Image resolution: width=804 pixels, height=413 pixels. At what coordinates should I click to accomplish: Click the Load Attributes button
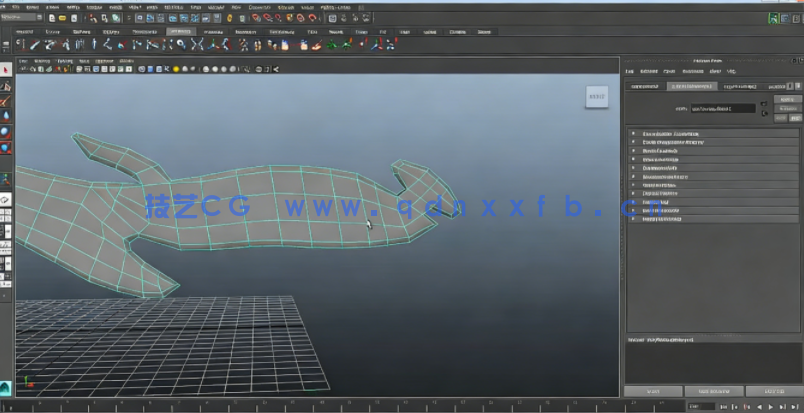(x=714, y=391)
